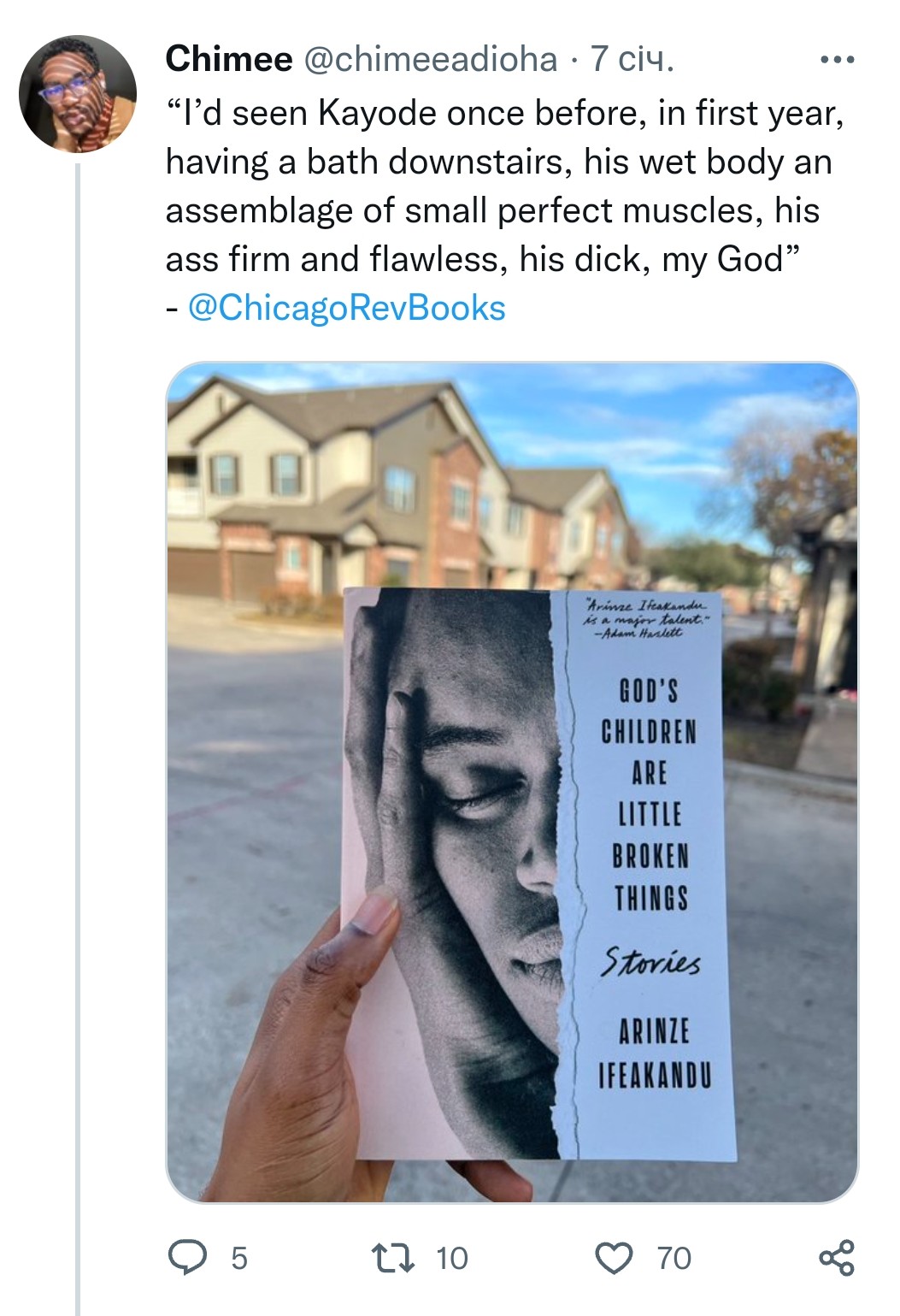Image resolution: width=900 pixels, height=1316 pixels.
Task: Click the tweet date 7 січ.
Action: click(632, 59)
